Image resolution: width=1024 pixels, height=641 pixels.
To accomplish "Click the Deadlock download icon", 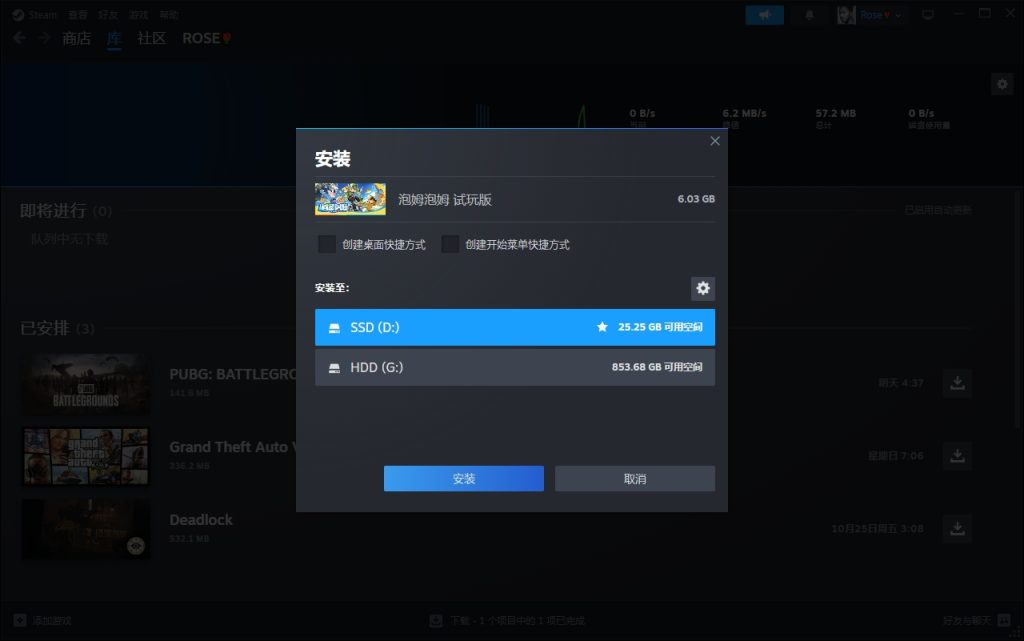I will pyautogui.click(x=957, y=529).
